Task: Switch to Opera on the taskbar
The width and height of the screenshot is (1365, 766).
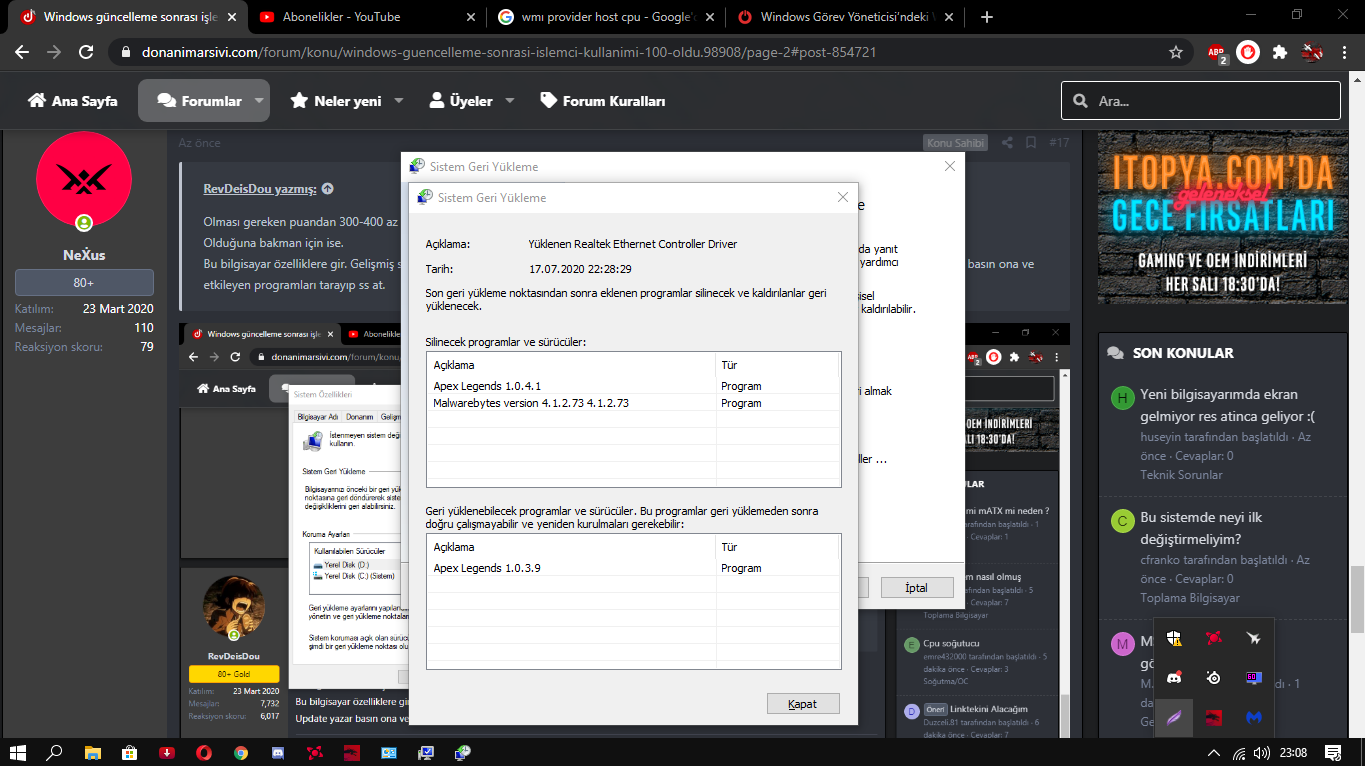Action: tap(203, 752)
